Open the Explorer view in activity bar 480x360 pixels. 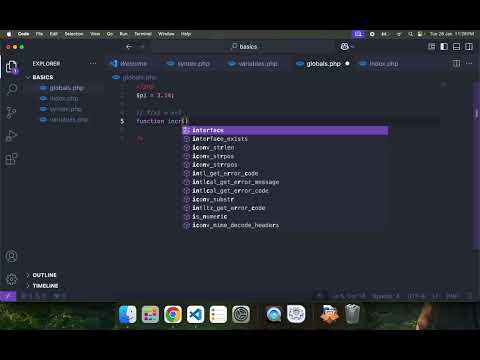(x=12, y=67)
